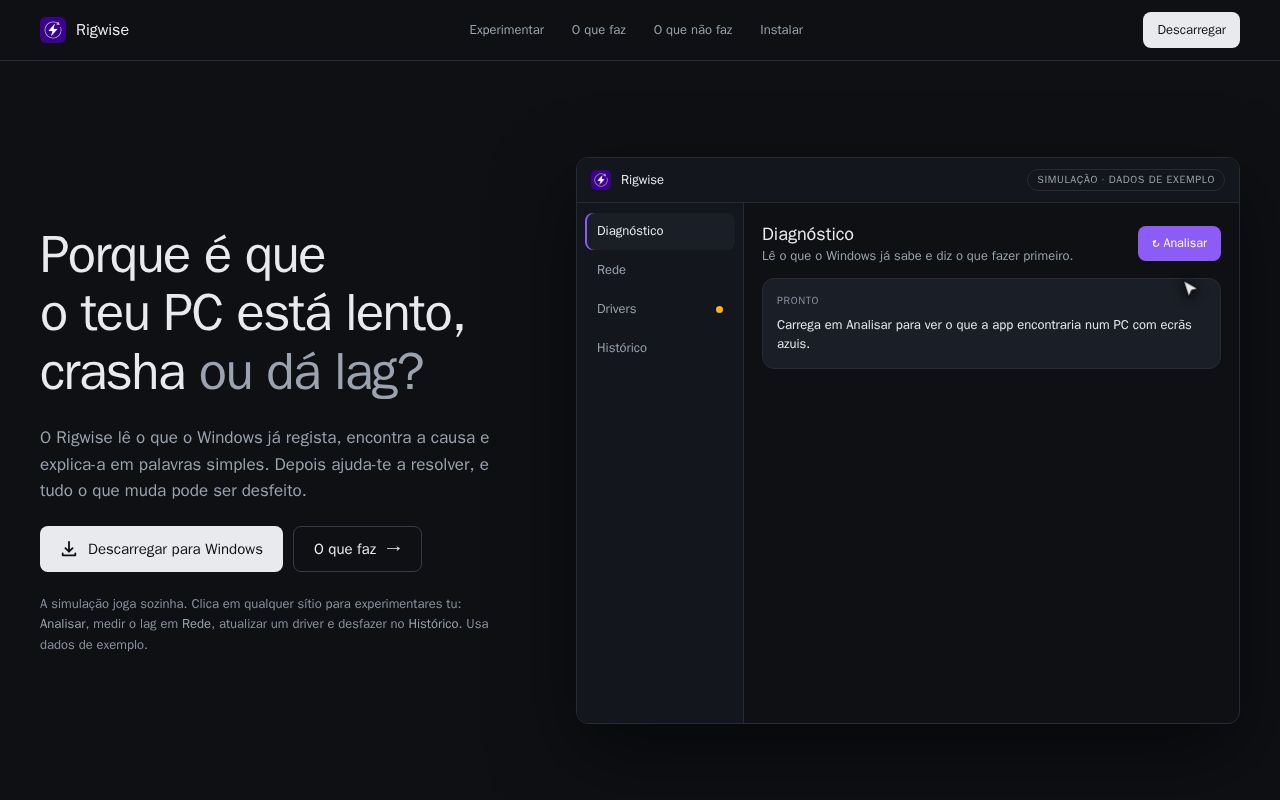The height and width of the screenshot is (800, 1280).
Task: Click Descarregar para Windows
Action: click(x=161, y=549)
